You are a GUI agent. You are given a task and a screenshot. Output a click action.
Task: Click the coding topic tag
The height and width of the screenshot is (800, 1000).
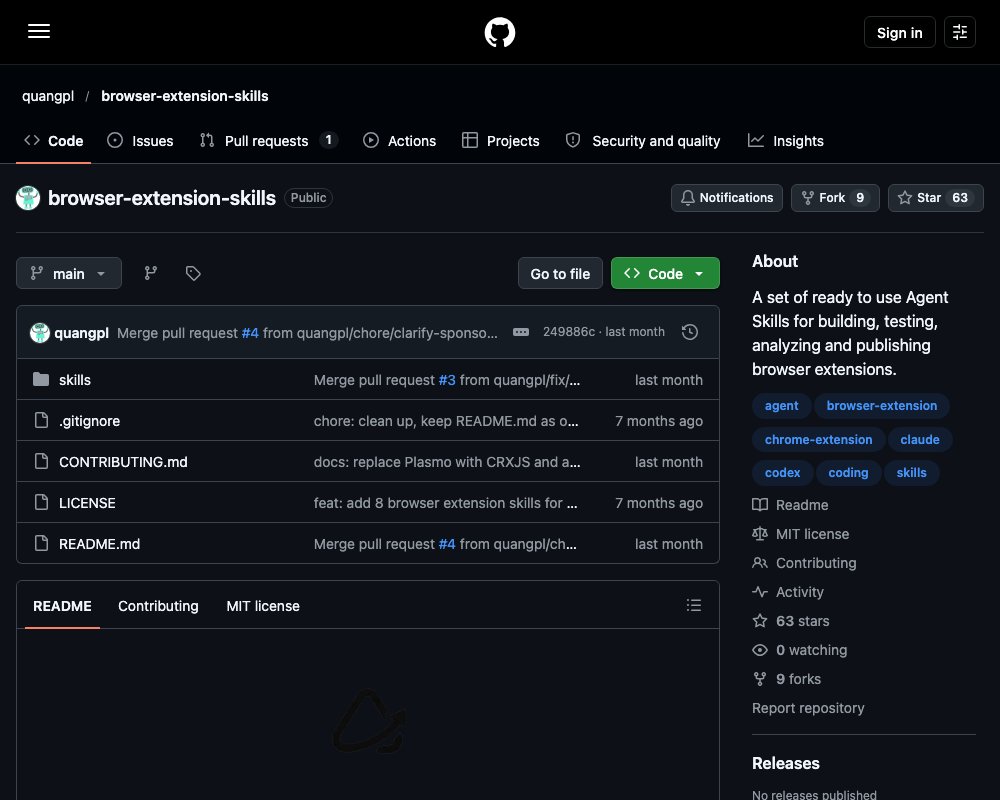[x=848, y=473]
